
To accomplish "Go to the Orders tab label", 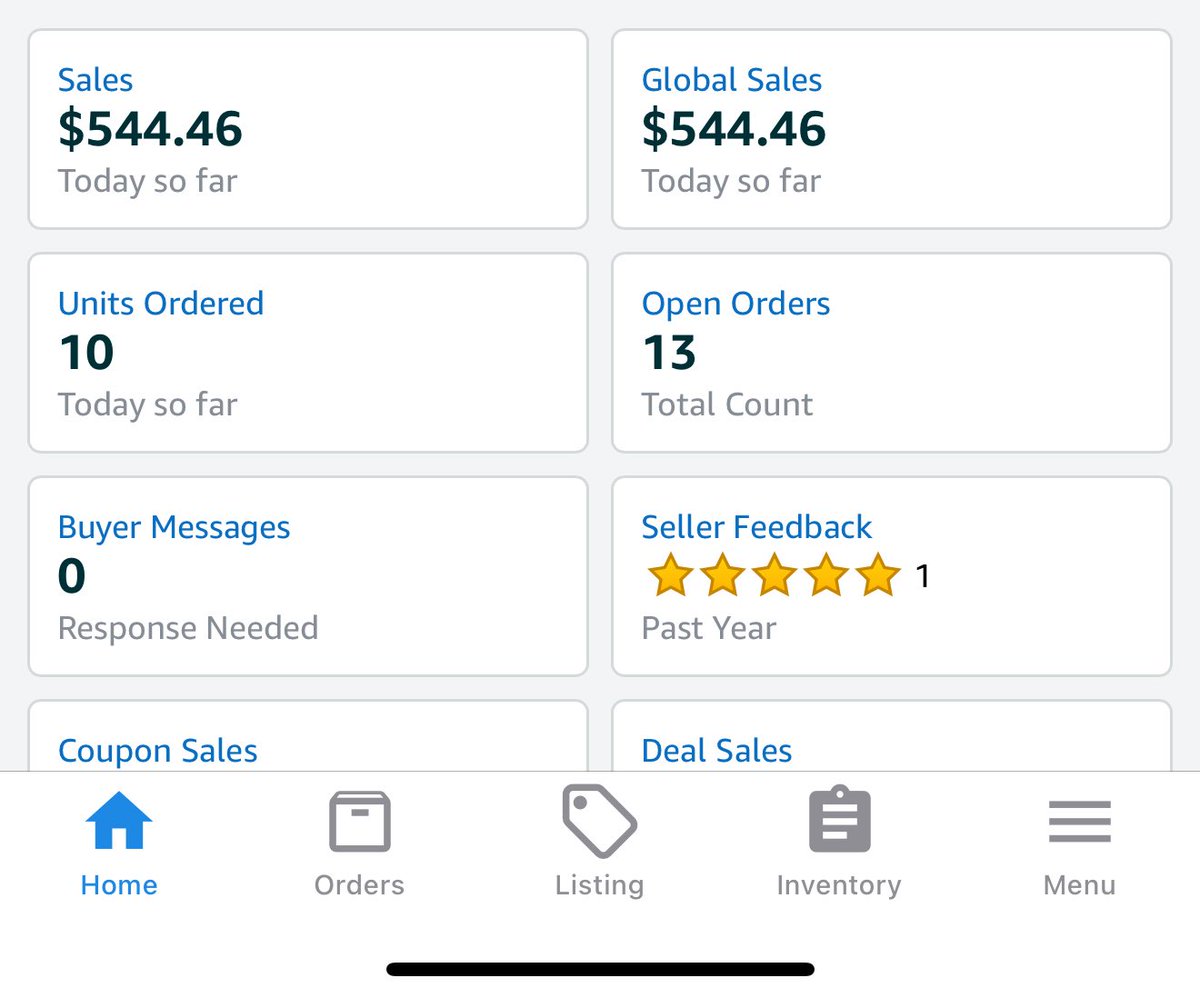I will tap(359, 885).
